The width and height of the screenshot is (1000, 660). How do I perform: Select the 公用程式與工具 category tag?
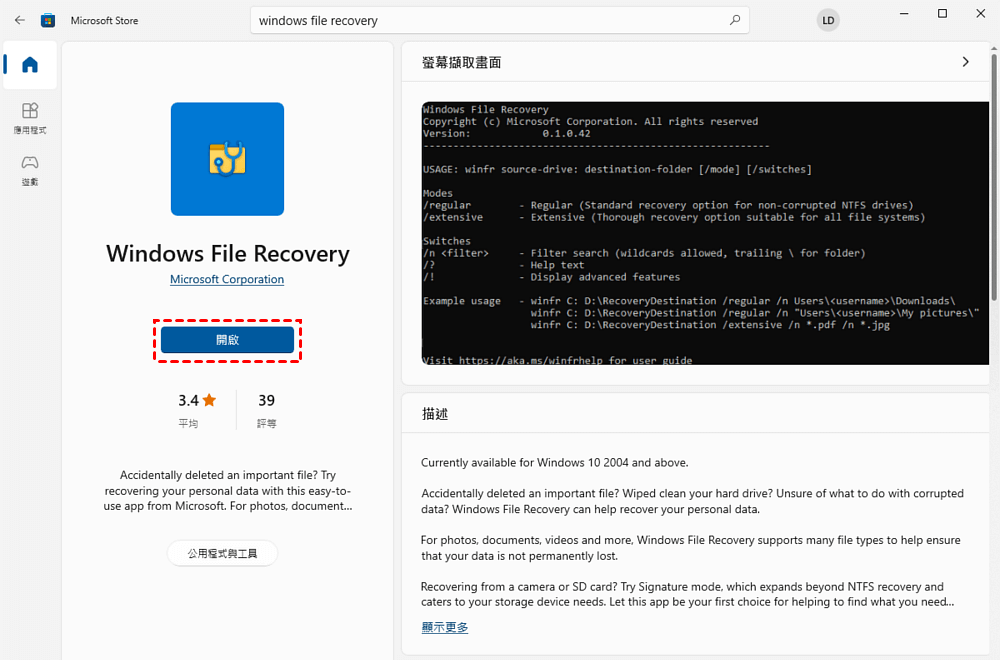[222, 553]
